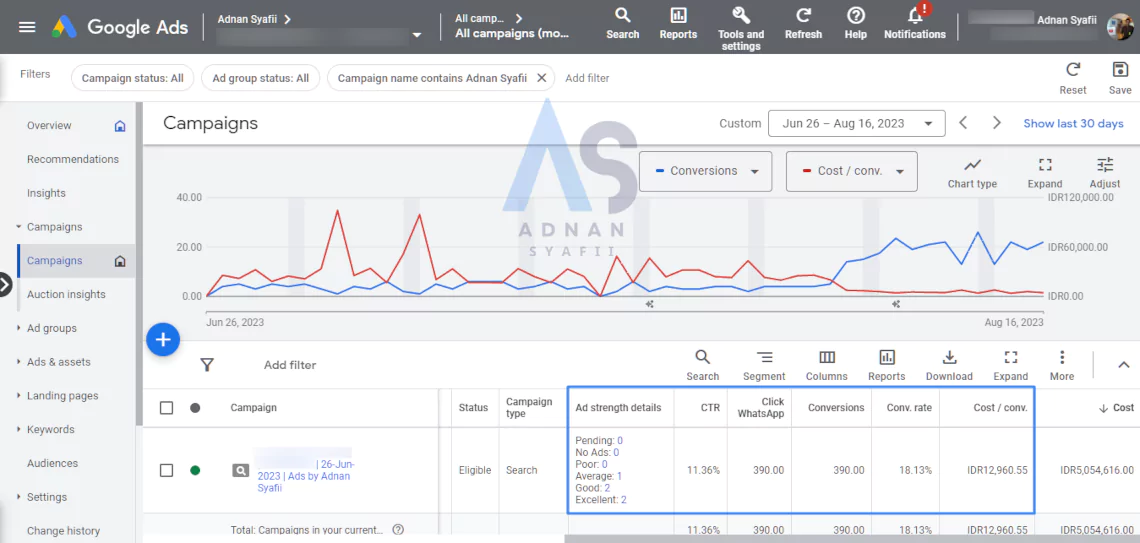Expand Ad groups in the sidebar
This screenshot has width=1140, height=543.
coord(19,328)
